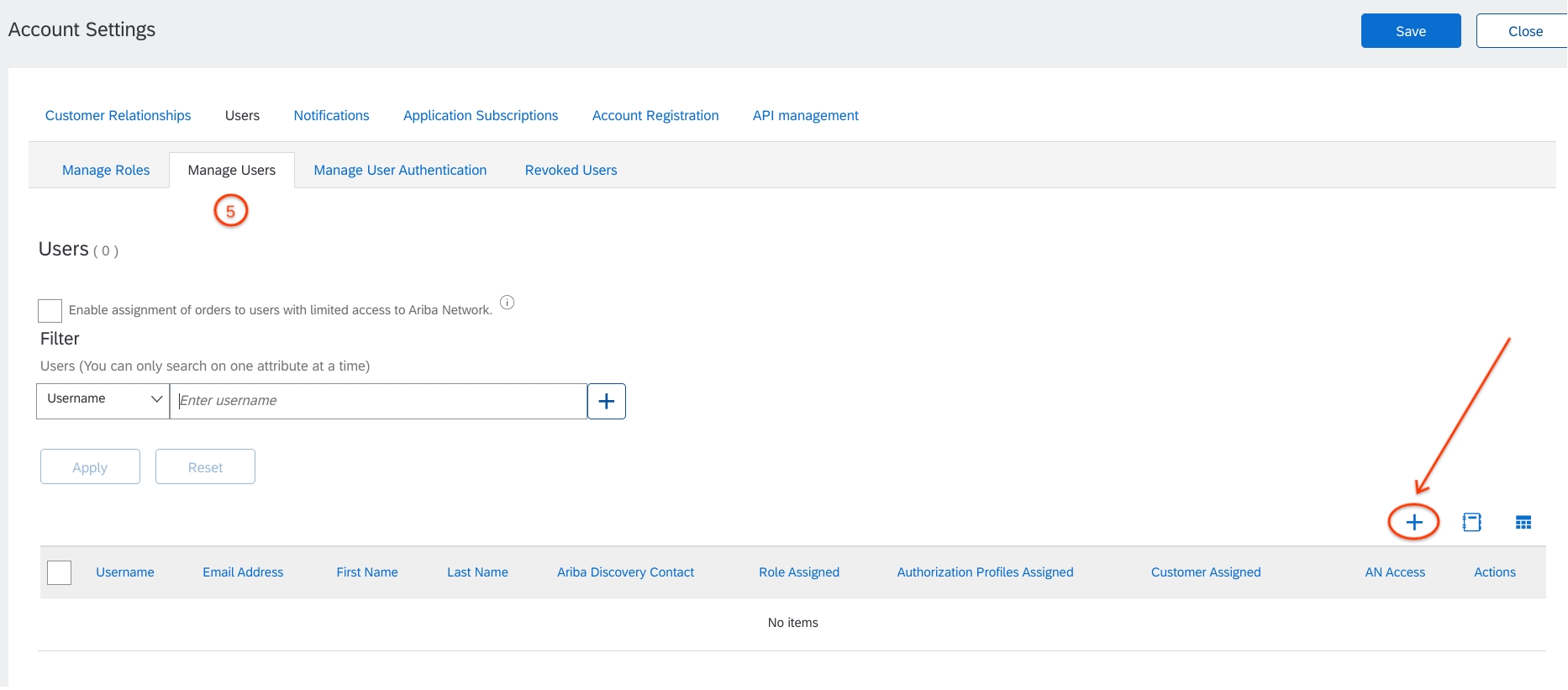The width and height of the screenshot is (1568, 690).
Task: Sort by the First Name column
Action: tap(367, 572)
